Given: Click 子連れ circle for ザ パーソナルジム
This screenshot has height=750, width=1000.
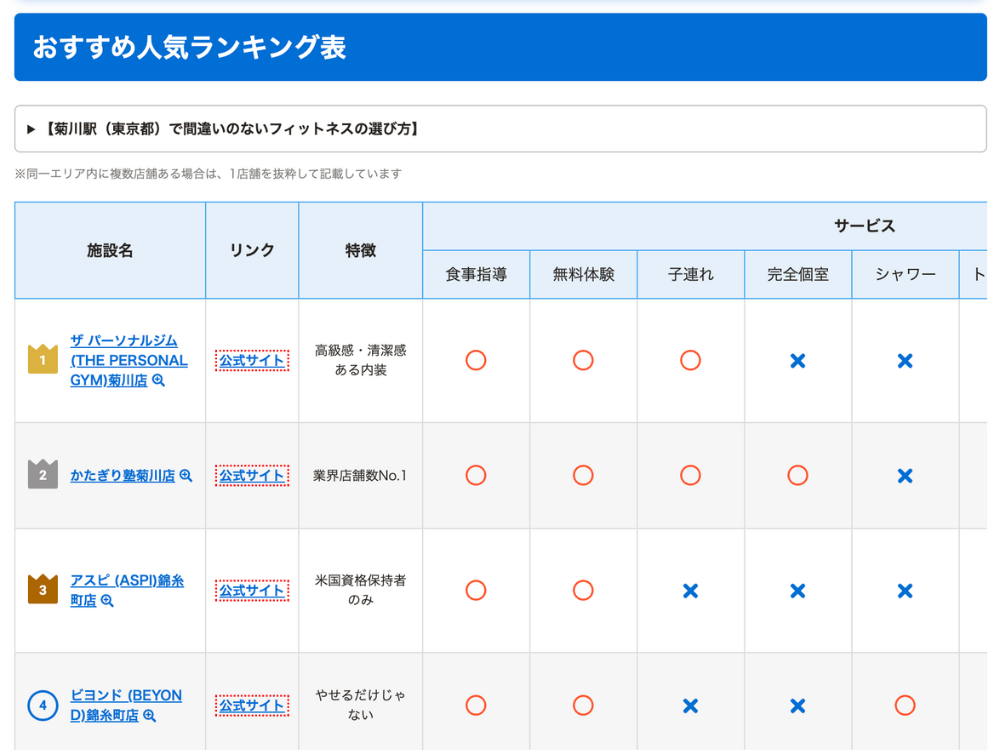Looking at the screenshot, I should click(x=690, y=360).
